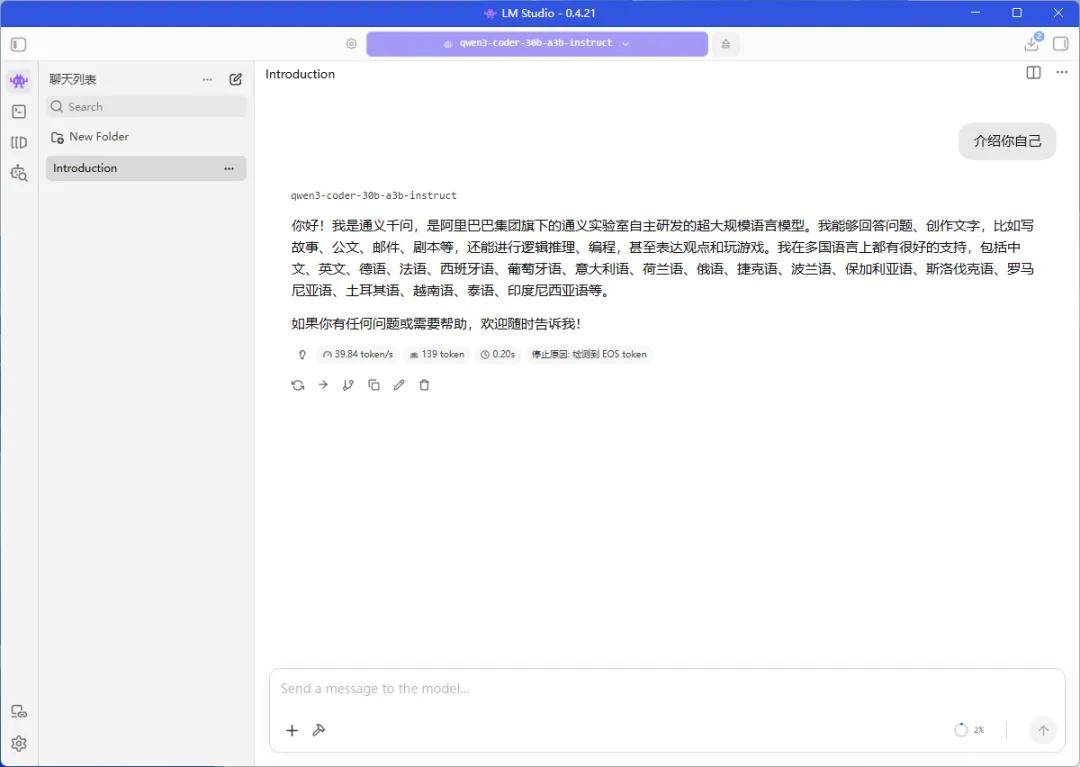Open the Discover model search view
Screen dimensions: 1080x767
click(x=19, y=173)
